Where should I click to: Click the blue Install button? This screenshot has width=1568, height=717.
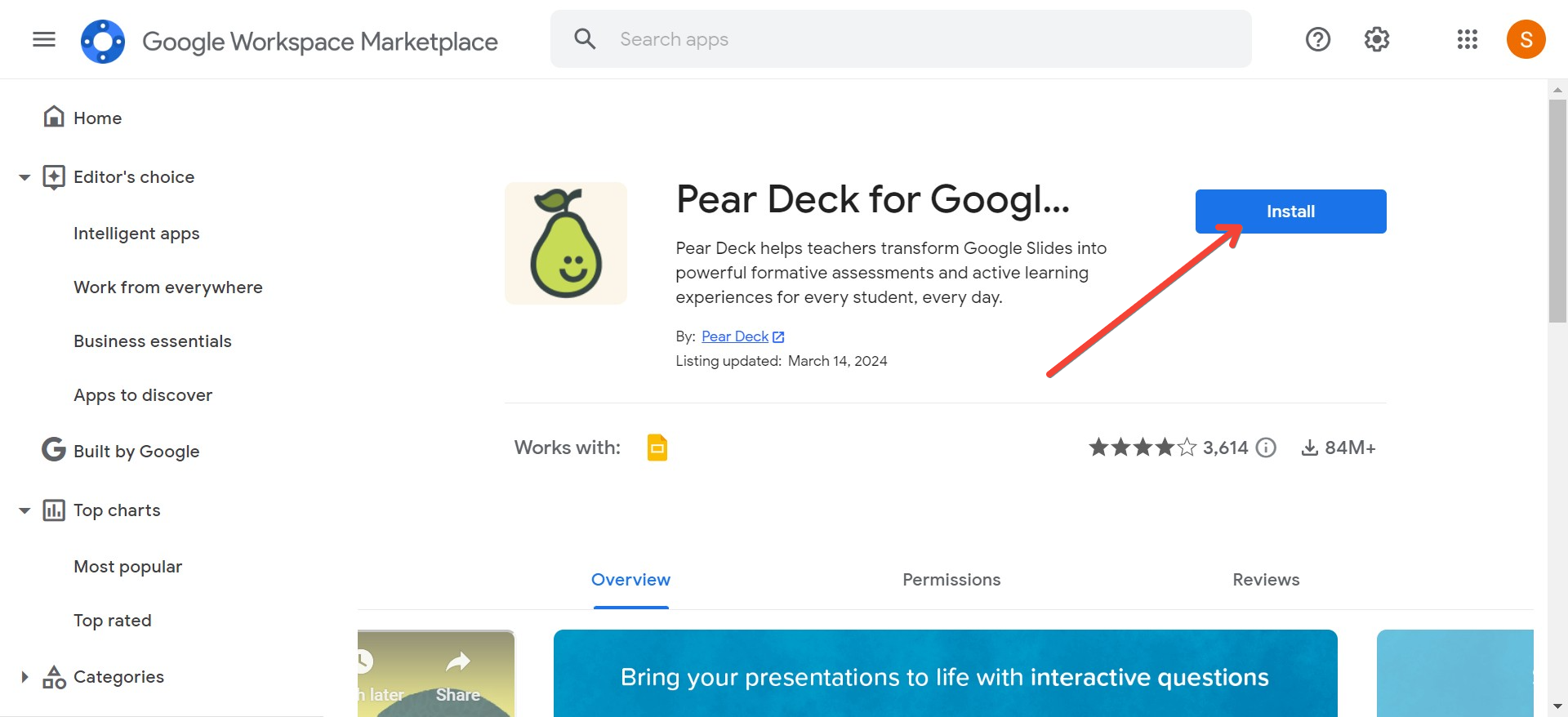pyautogui.click(x=1291, y=212)
